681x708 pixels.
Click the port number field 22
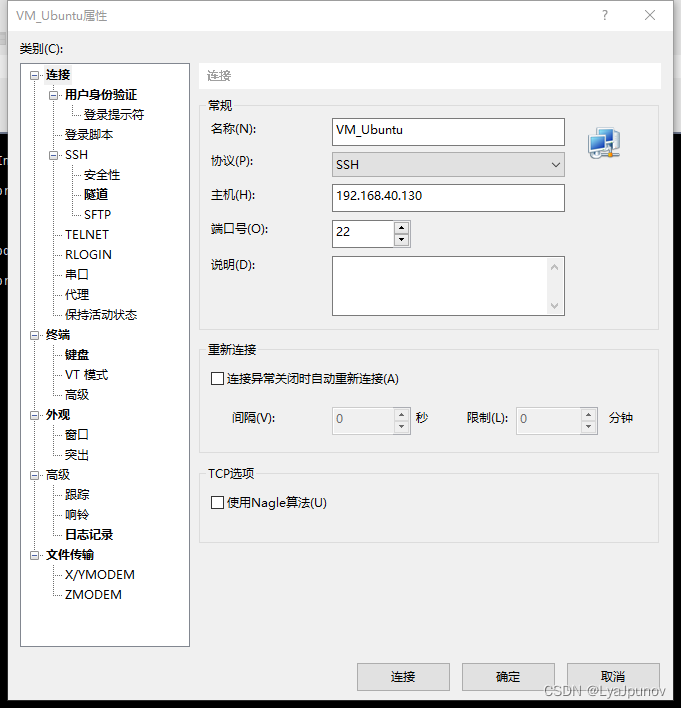(x=363, y=234)
